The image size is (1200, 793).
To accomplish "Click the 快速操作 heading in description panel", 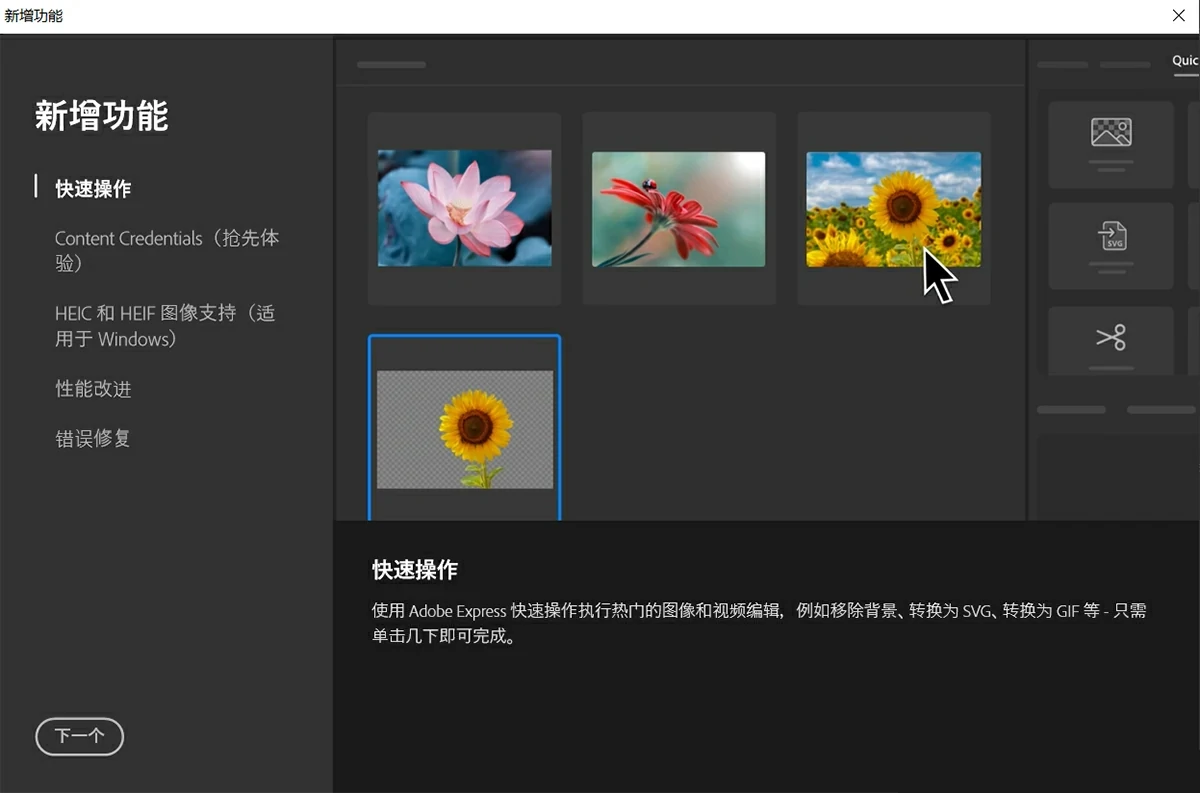I will [x=415, y=570].
